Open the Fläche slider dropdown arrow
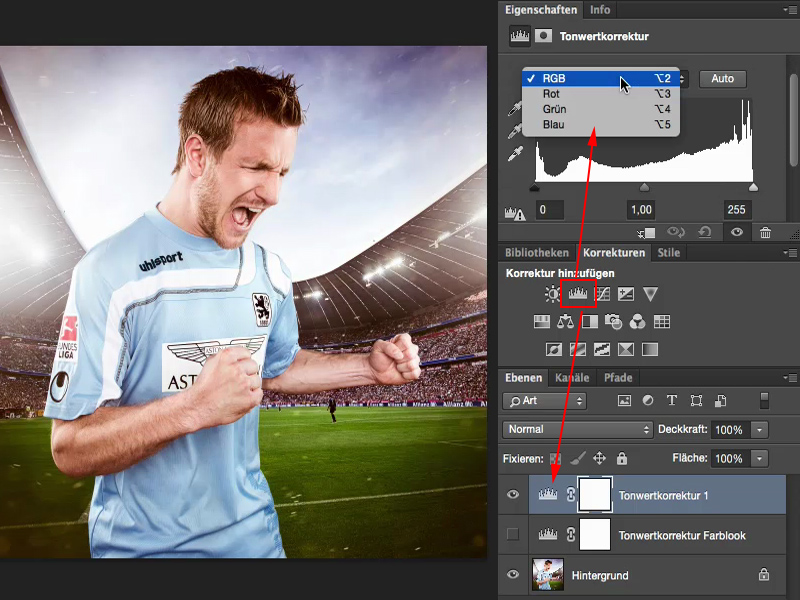800x600 pixels. pyautogui.click(x=759, y=459)
